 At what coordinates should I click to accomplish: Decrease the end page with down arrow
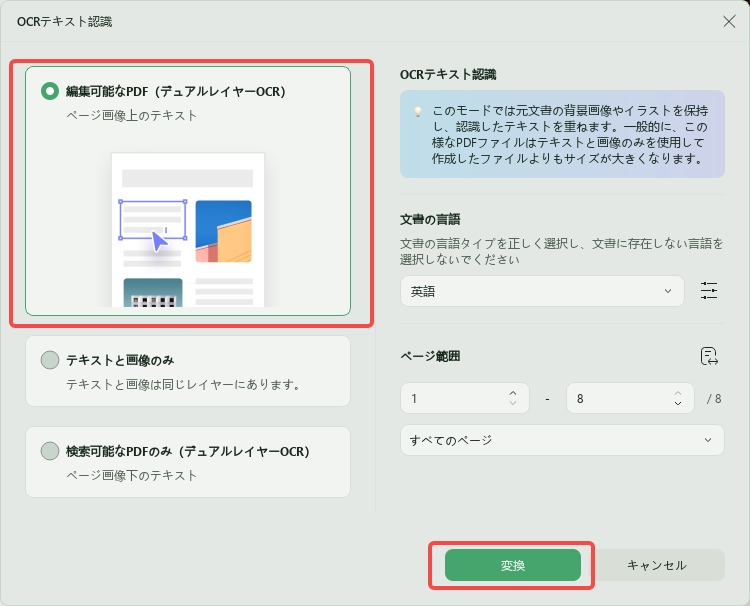click(x=678, y=403)
